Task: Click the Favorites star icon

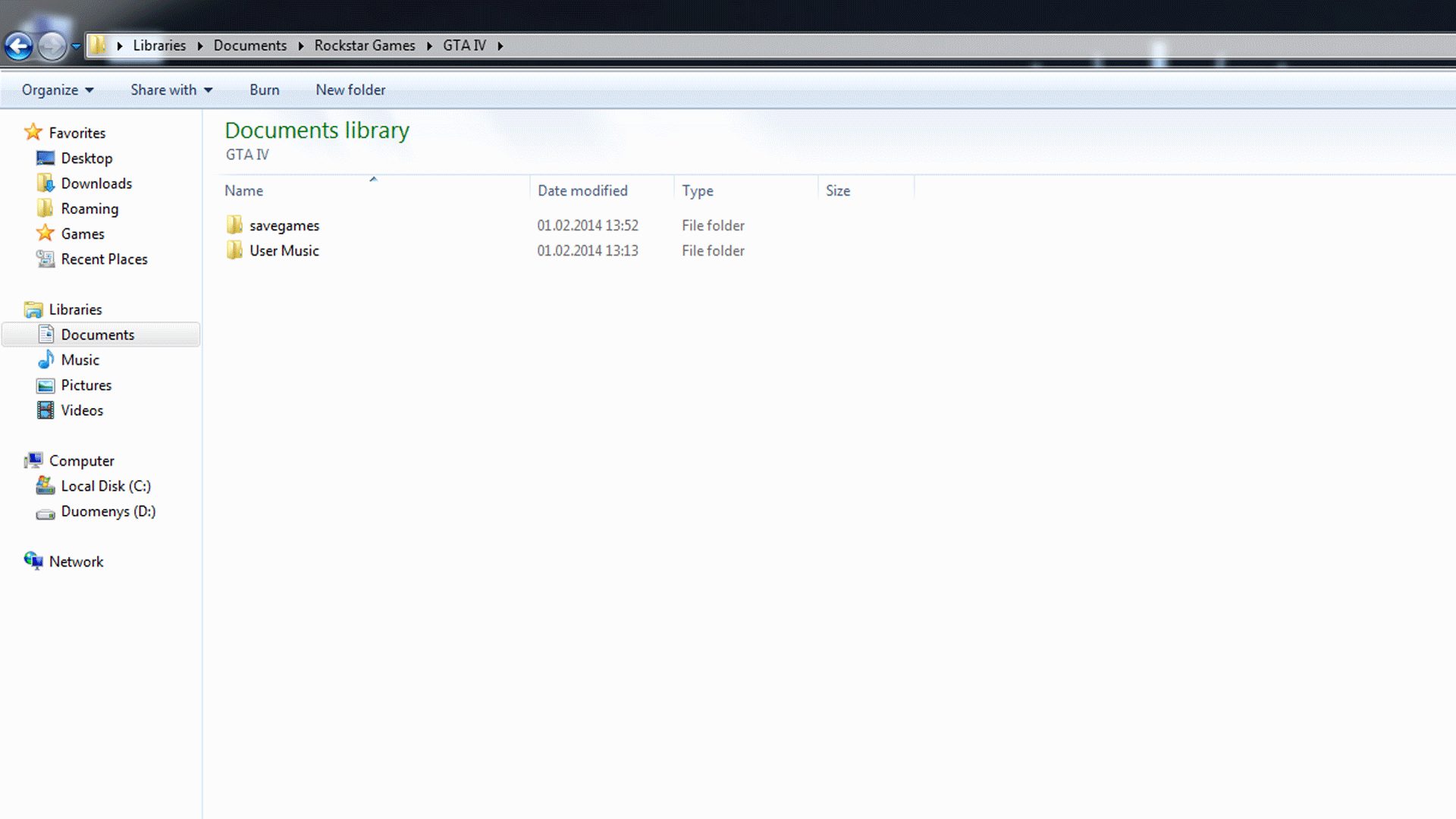Action: 33,132
